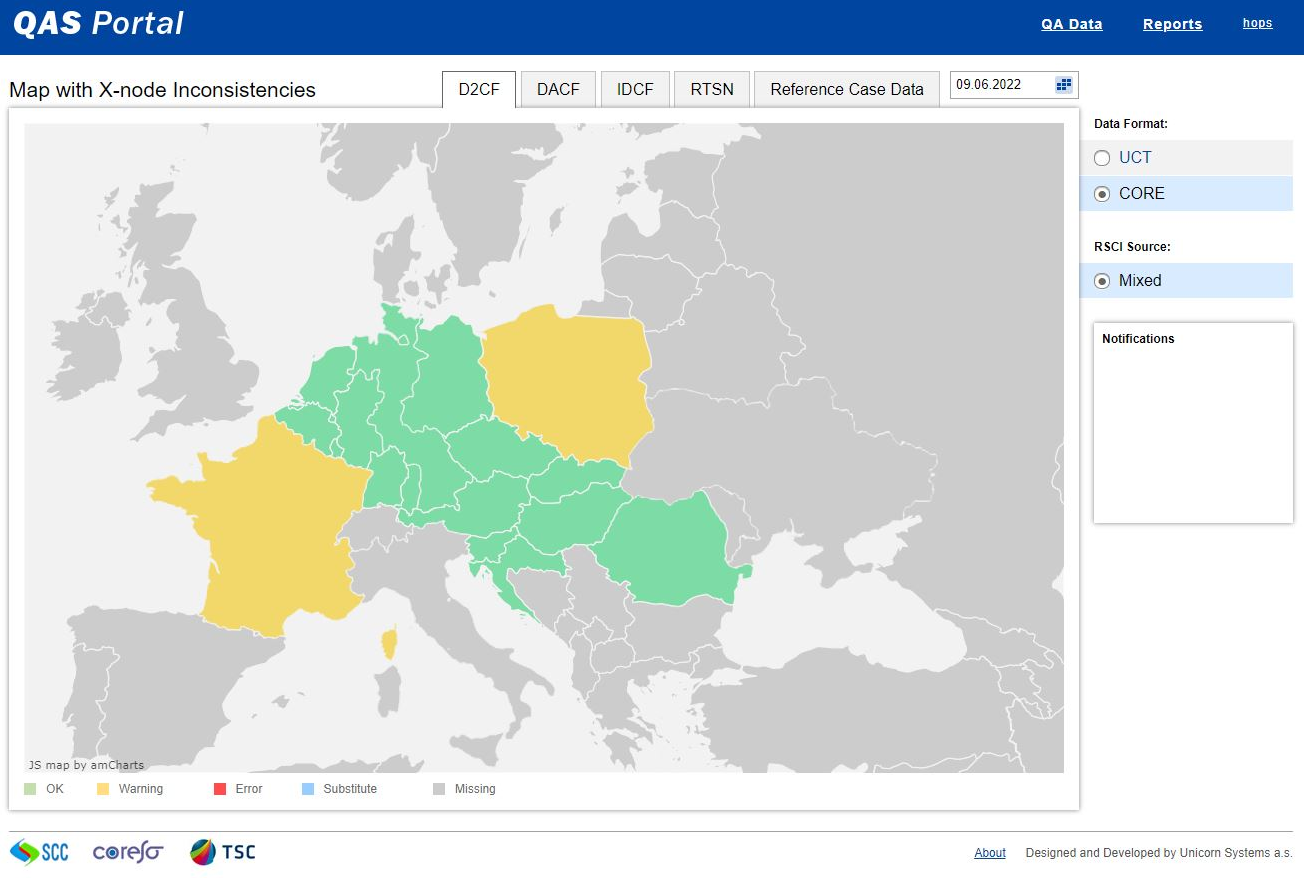Click the red Error legend swatch
Screen dimensions: 1304x878
pos(220,789)
